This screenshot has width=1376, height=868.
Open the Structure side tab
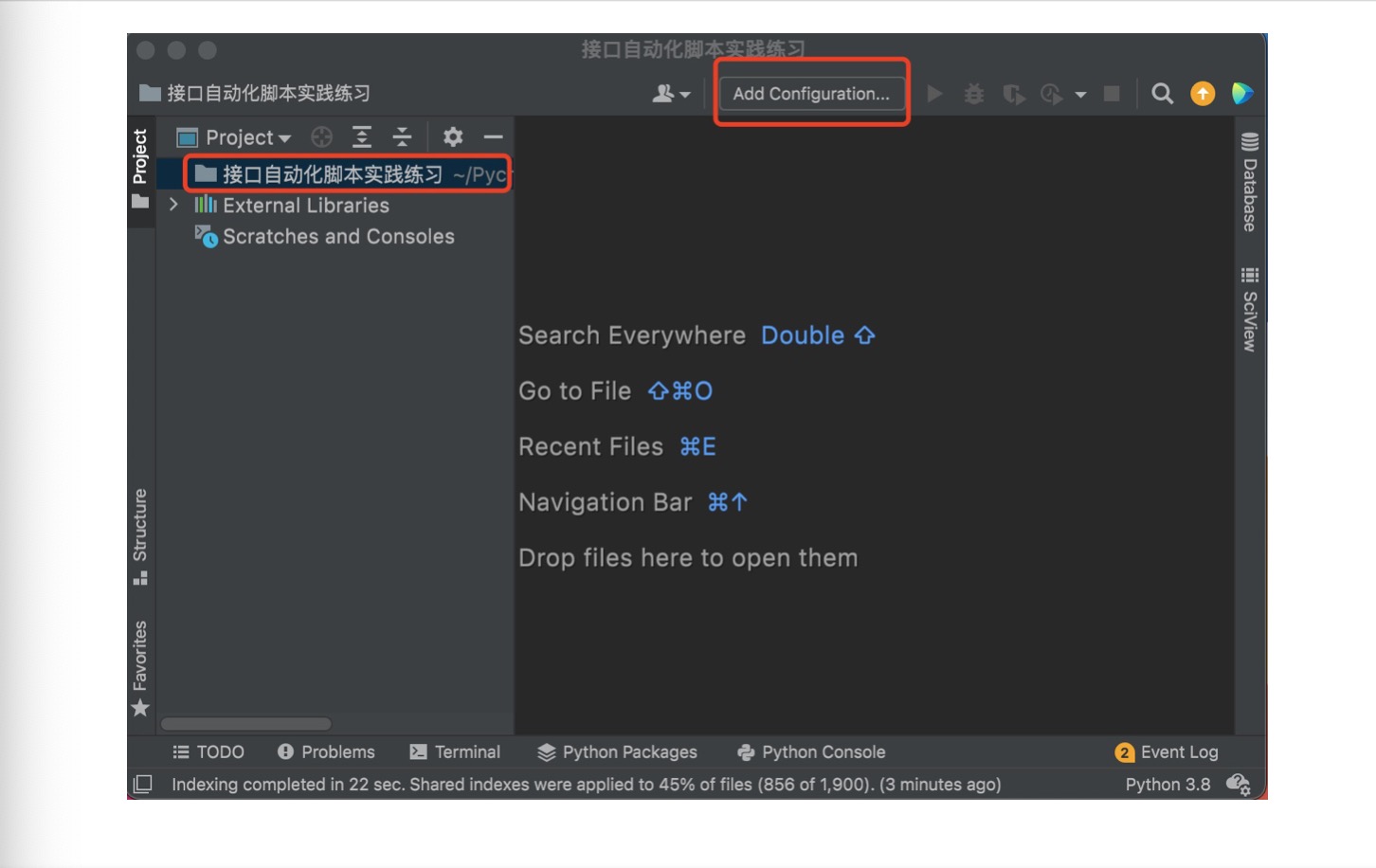(140, 536)
